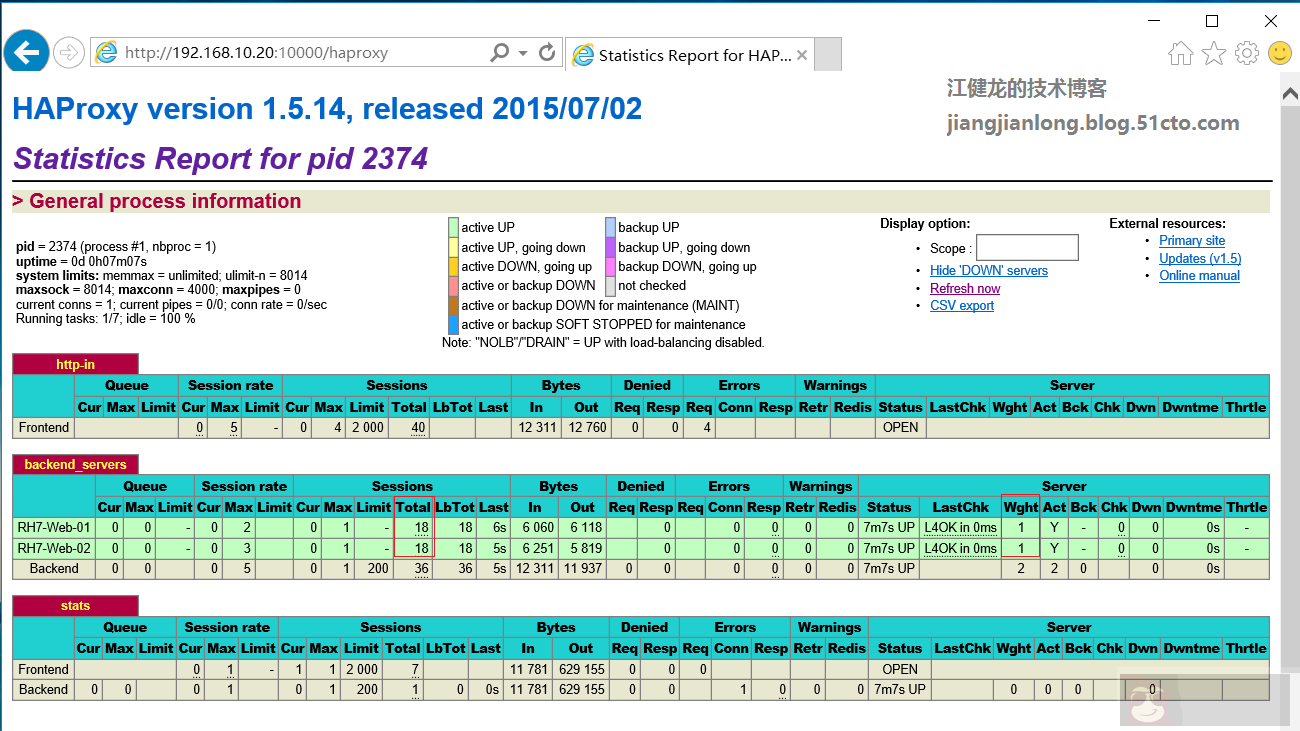Image resolution: width=1300 pixels, height=731 pixels.
Task: Select the Statistics Report browser tab
Action: pos(690,55)
